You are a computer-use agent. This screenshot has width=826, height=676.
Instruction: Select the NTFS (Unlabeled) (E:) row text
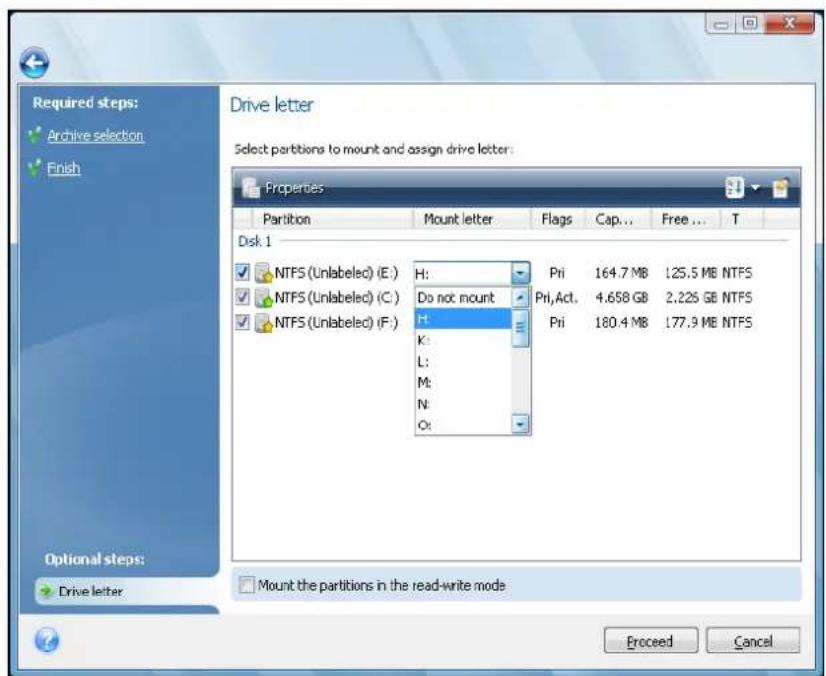point(337,273)
